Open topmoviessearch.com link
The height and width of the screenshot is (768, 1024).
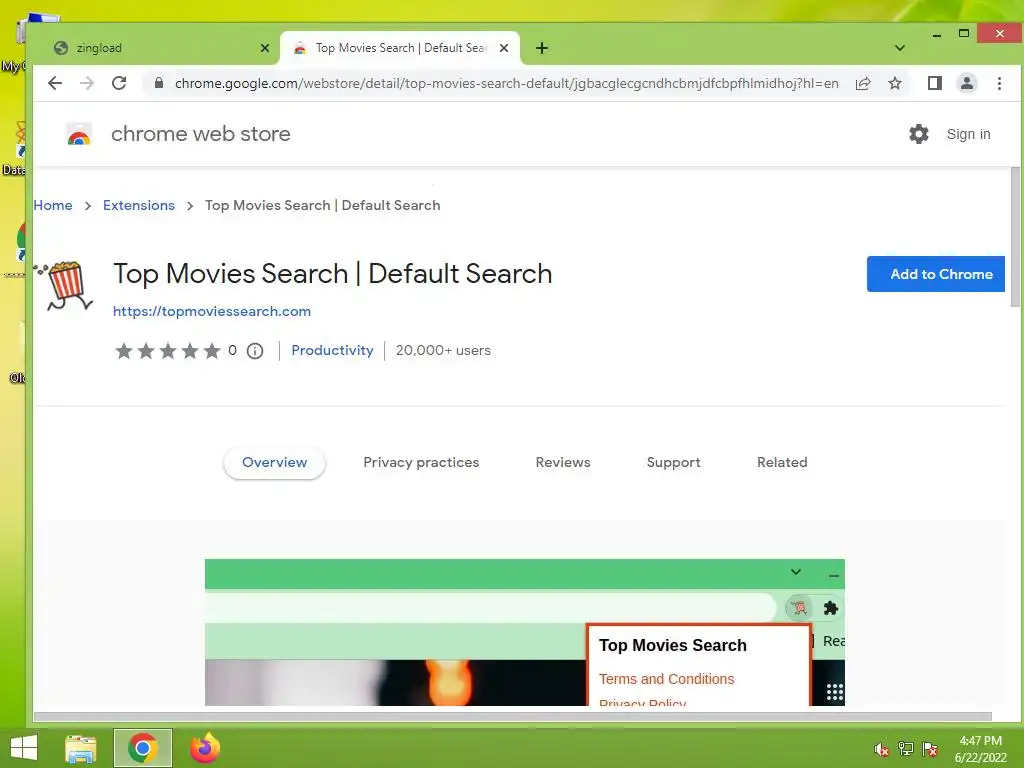click(x=212, y=312)
